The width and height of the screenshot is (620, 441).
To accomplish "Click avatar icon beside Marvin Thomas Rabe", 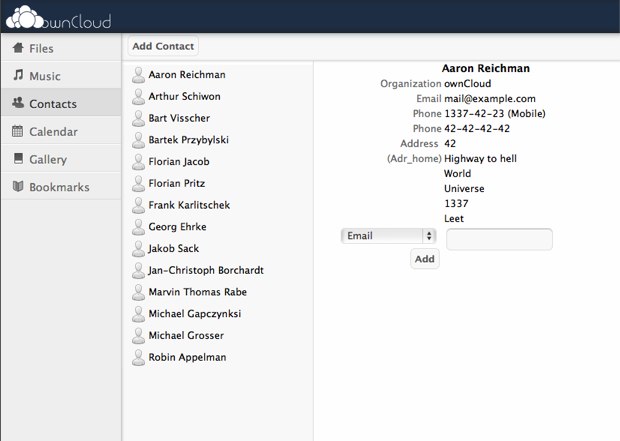I will tap(138, 293).
